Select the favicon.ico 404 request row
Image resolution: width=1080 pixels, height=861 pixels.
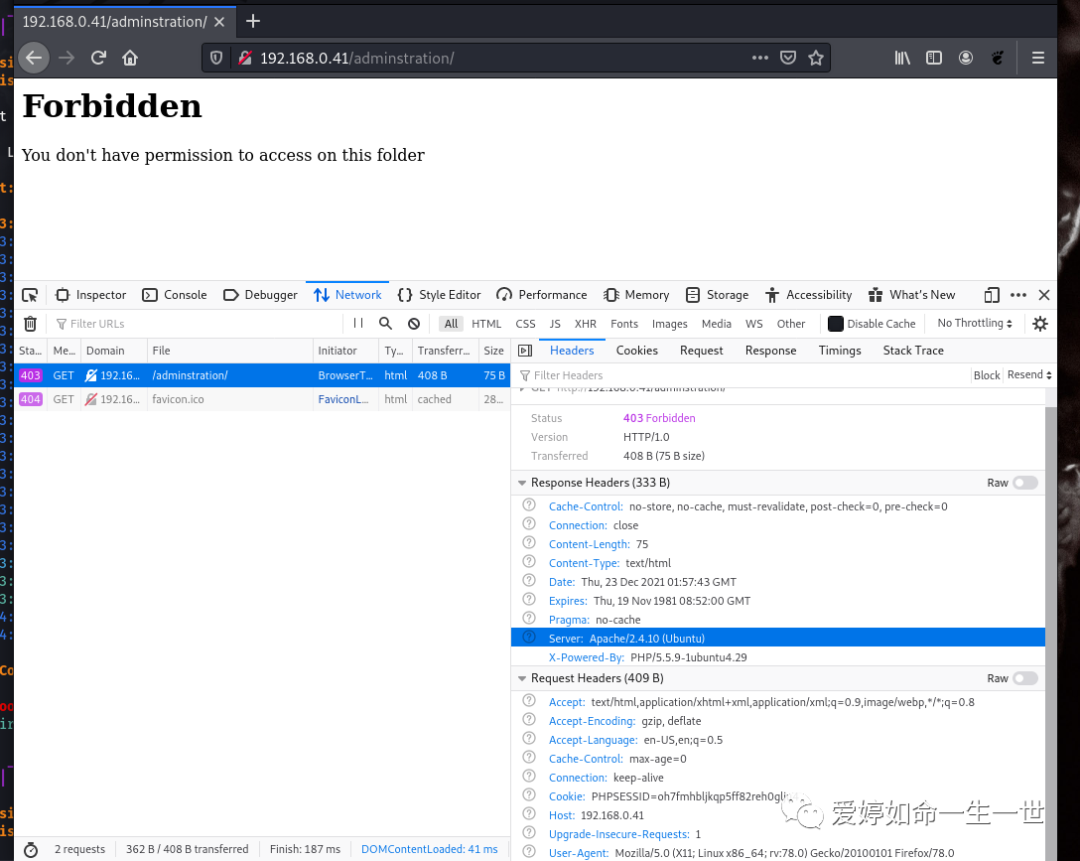point(262,400)
